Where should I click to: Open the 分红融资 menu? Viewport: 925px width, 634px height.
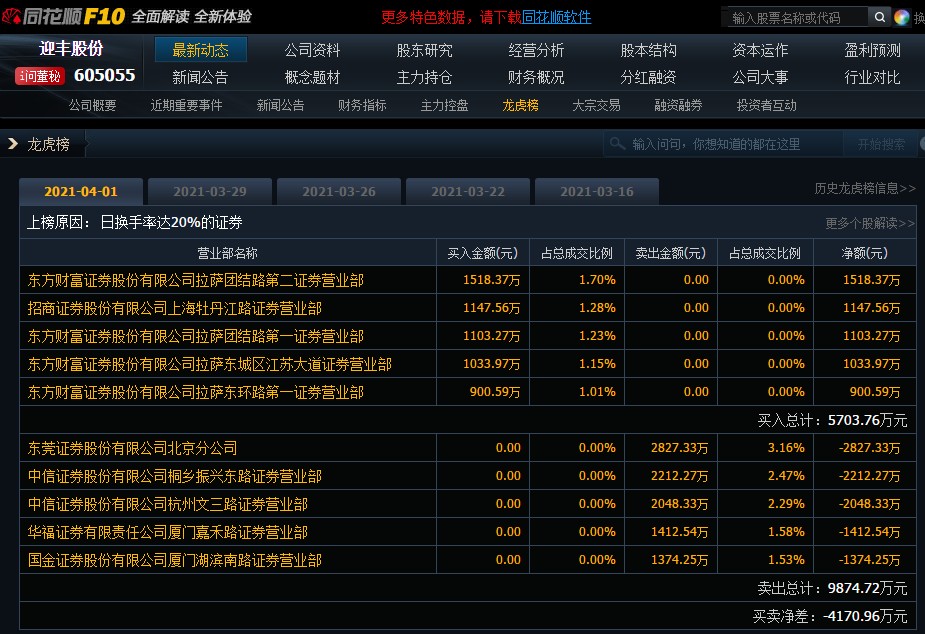648,77
